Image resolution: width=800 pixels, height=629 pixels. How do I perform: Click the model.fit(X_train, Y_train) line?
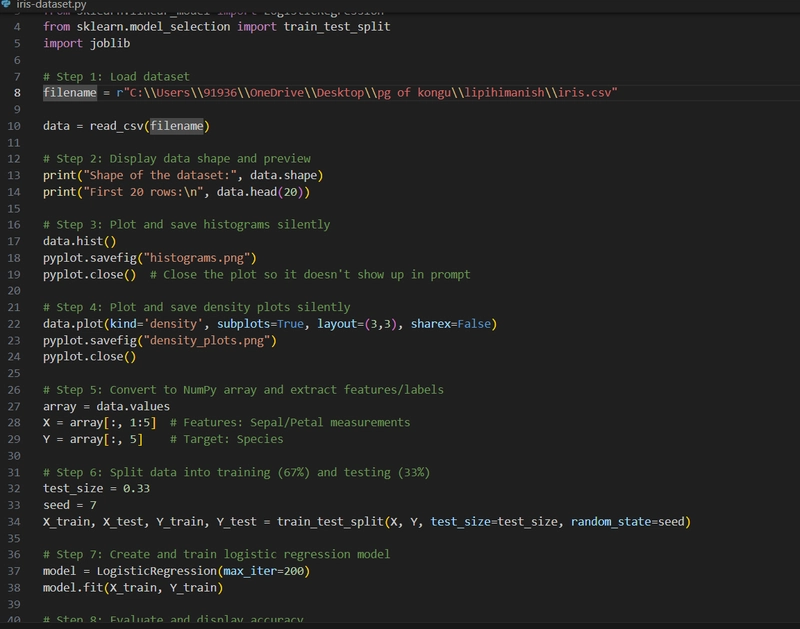pos(133,588)
